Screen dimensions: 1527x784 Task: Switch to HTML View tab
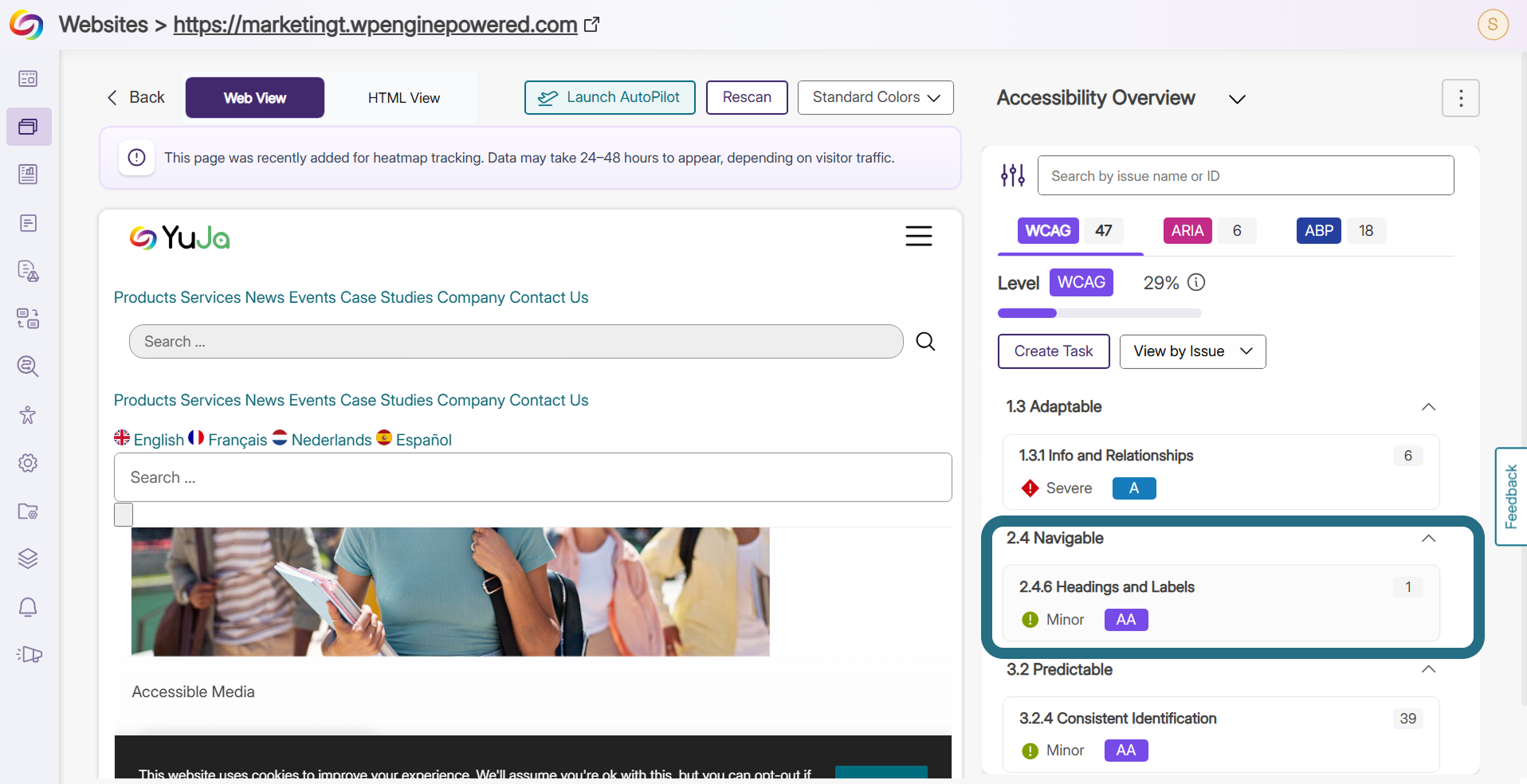(x=404, y=98)
